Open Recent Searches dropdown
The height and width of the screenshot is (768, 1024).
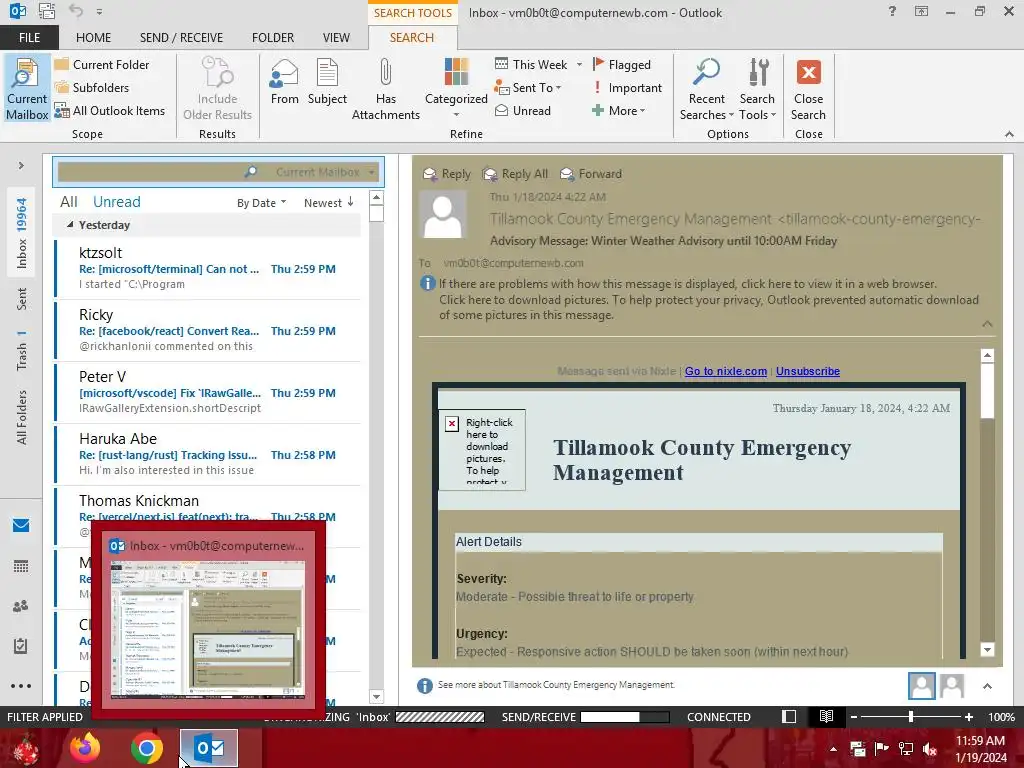(707, 89)
